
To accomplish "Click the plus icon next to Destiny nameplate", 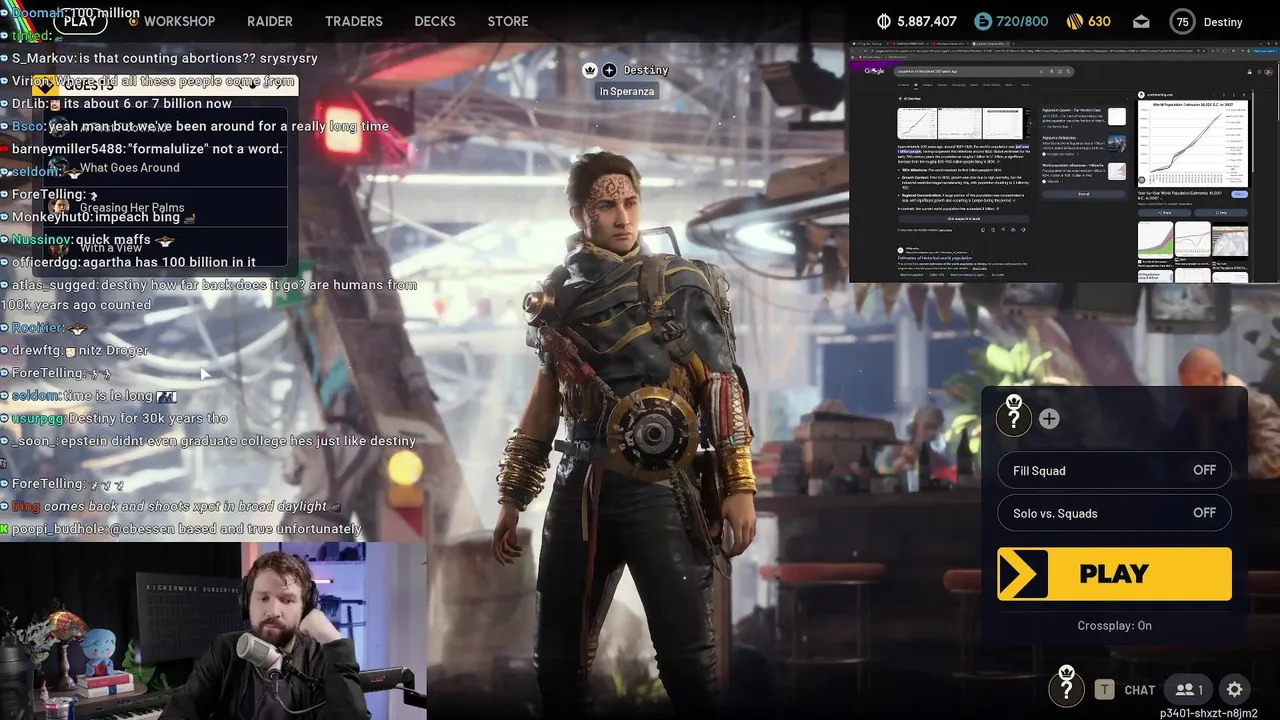I will coord(609,70).
